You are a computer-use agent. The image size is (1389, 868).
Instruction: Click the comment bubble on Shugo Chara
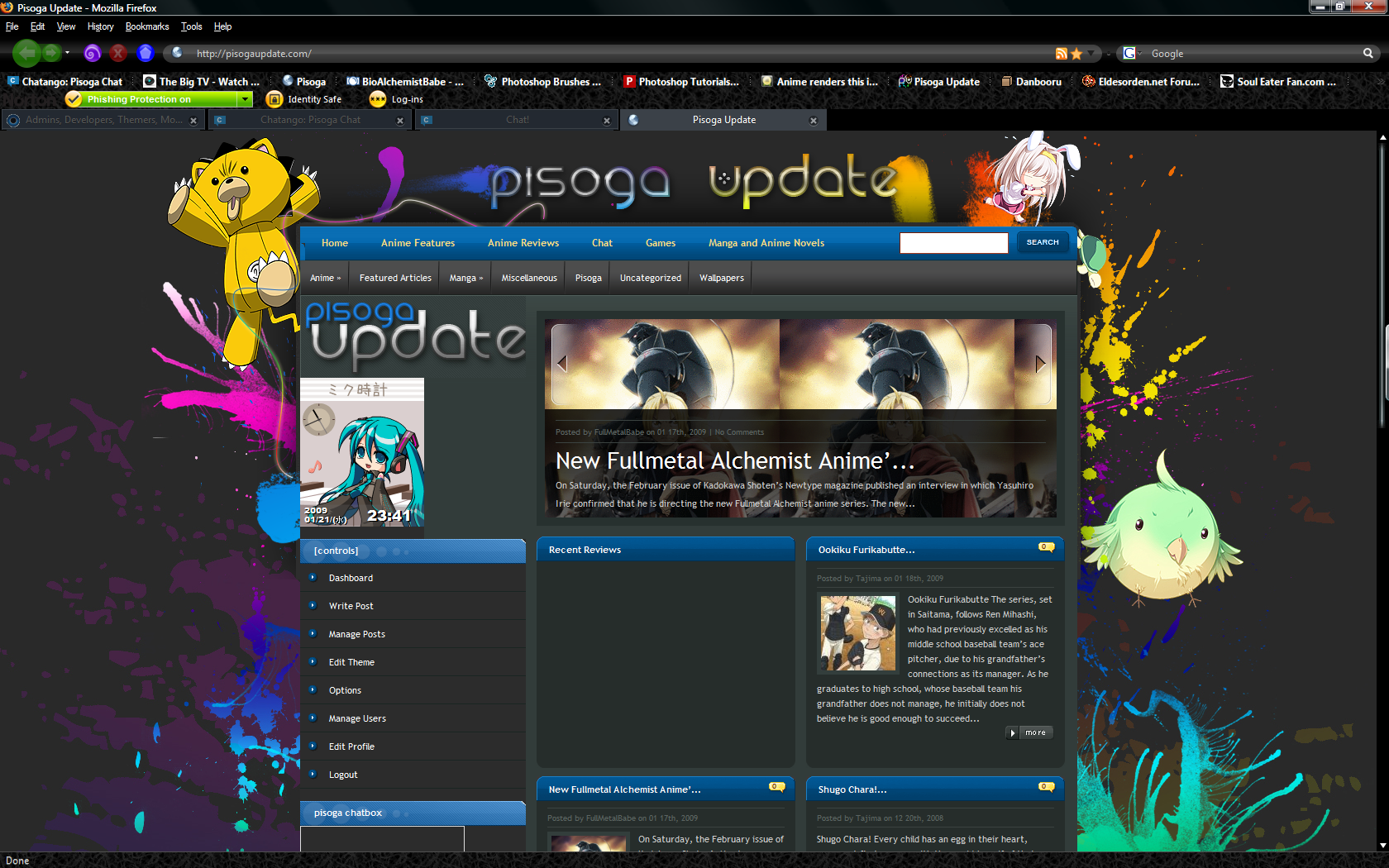pyautogui.click(x=1046, y=786)
